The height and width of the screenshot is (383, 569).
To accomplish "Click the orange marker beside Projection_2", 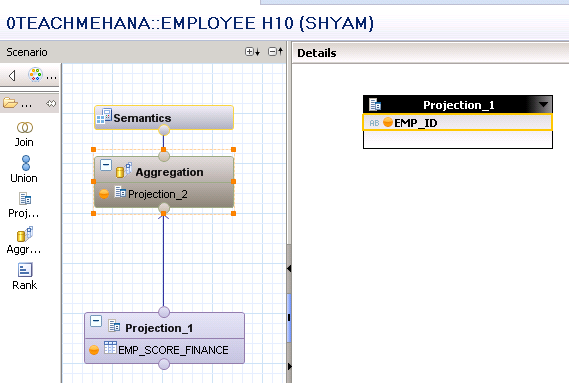I will pos(104,194).
